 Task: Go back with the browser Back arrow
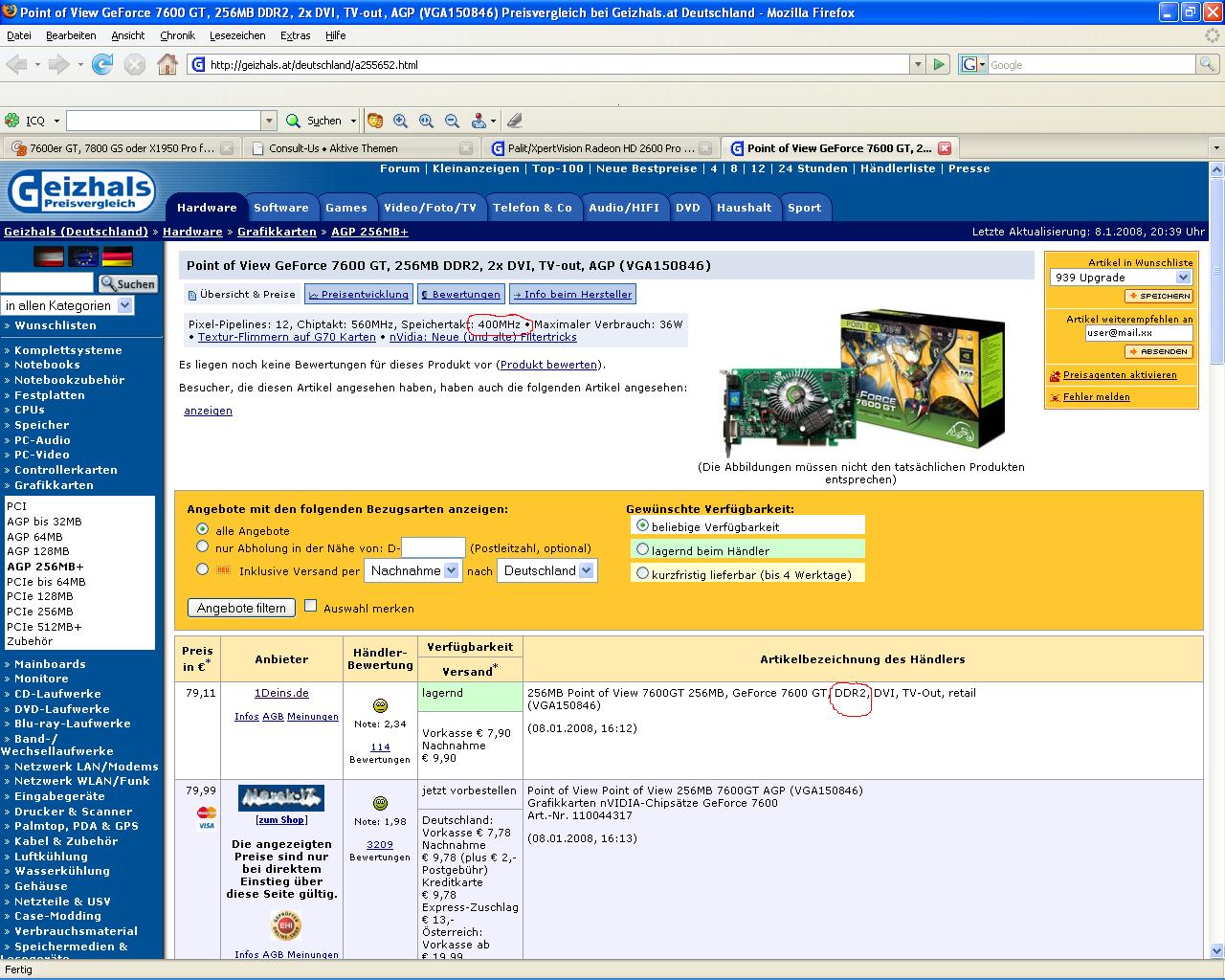click(16, 64)
